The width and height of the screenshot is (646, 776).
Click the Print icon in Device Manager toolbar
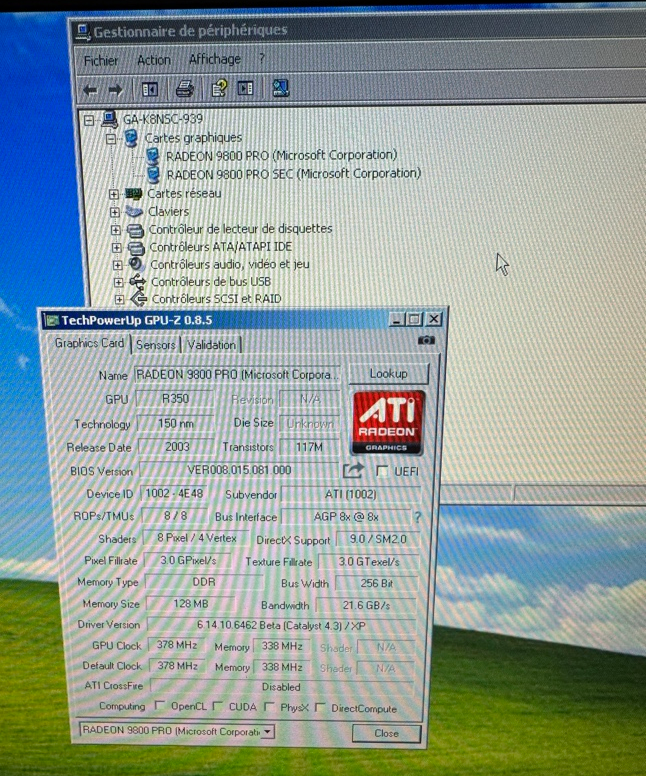click(185, 89)
